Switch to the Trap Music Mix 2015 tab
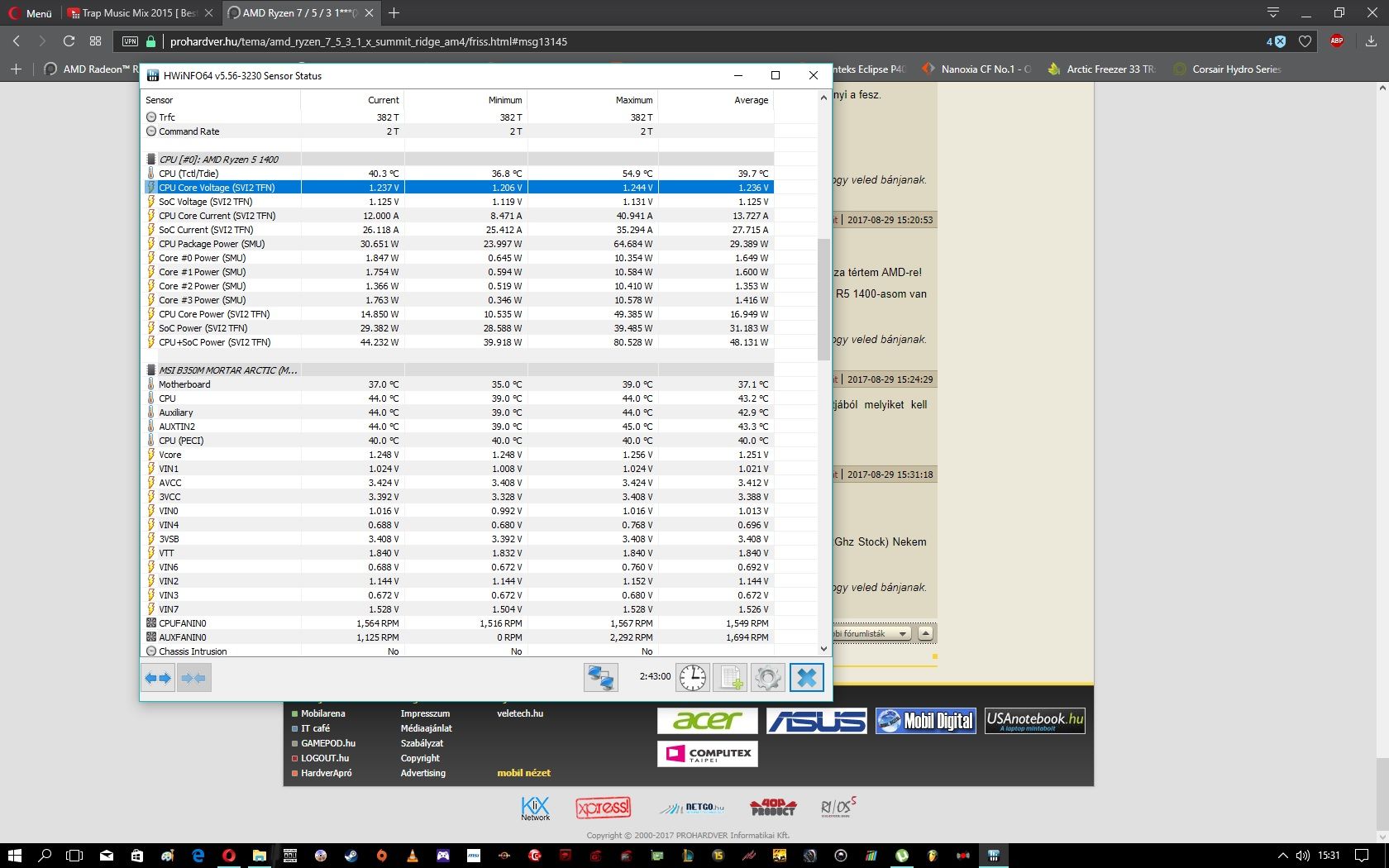 coord(140,13)
